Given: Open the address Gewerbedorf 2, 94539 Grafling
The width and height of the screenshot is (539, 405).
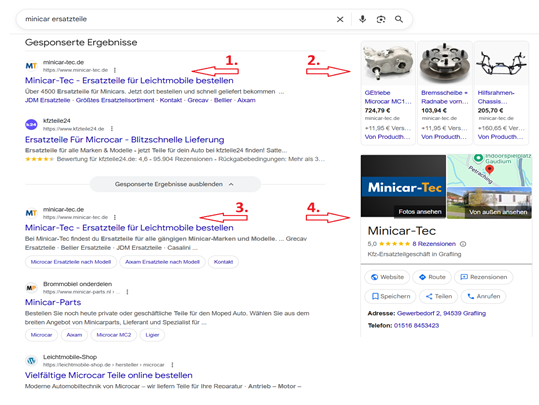Looking at the screenshot, I should [441, 314].
